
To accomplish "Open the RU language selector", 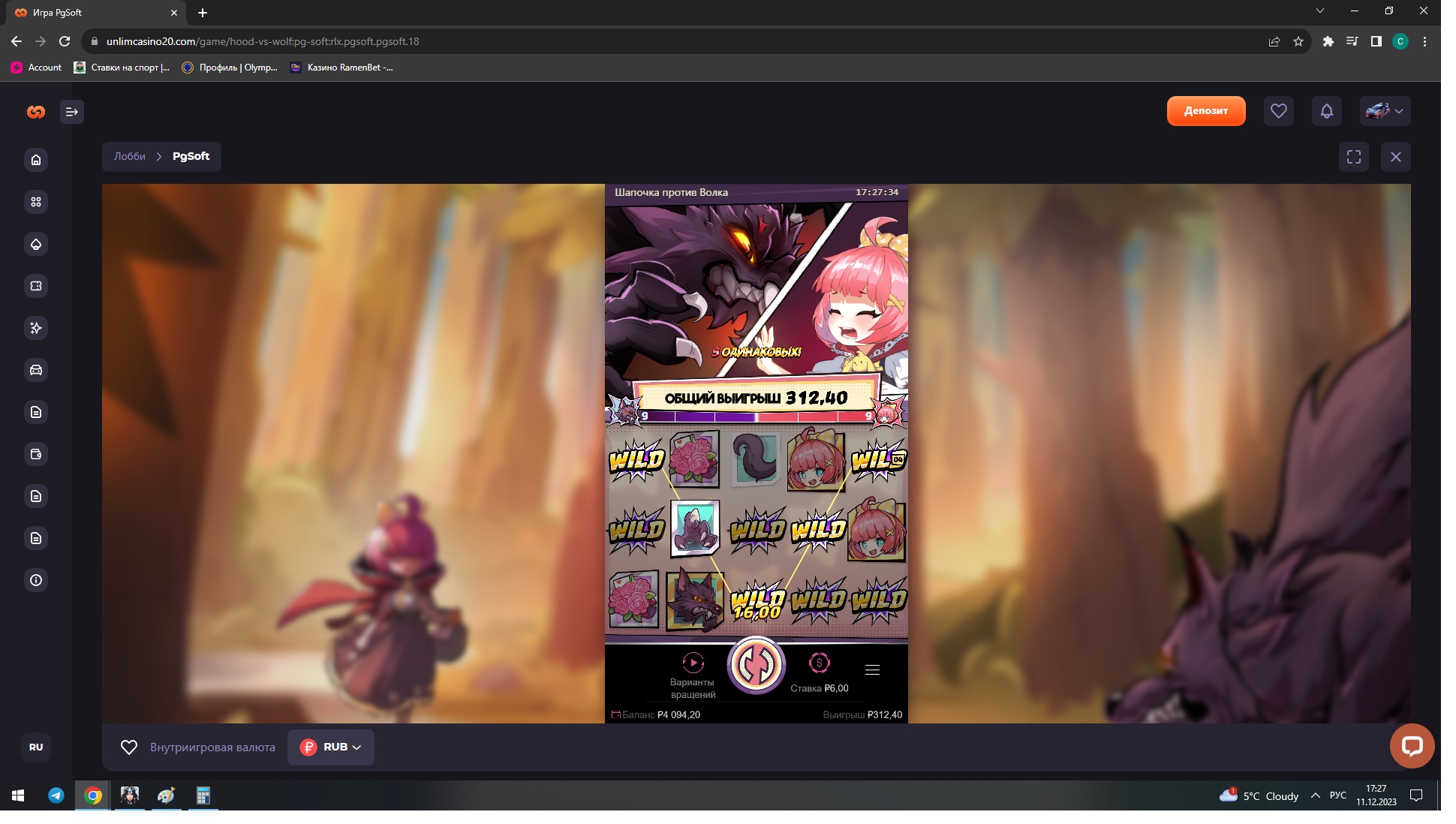I will (36, 747).
